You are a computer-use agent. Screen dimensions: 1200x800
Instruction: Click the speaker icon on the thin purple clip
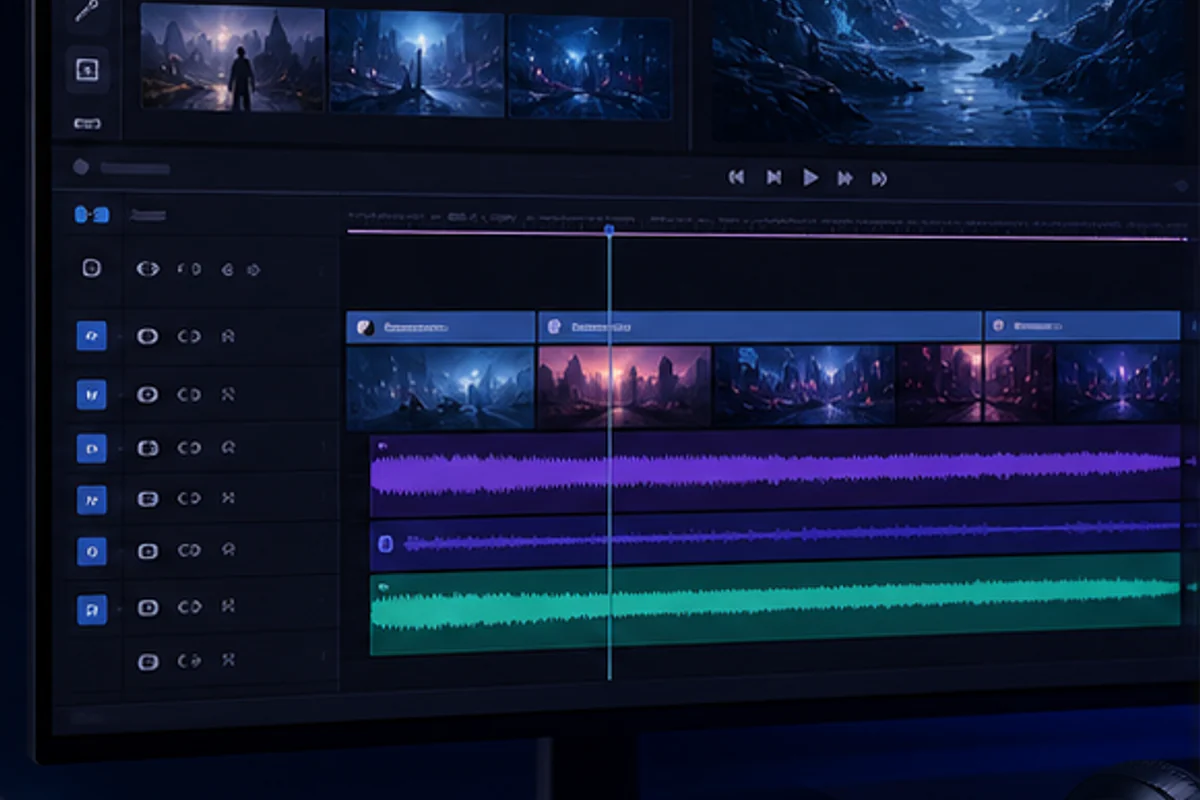385,544
